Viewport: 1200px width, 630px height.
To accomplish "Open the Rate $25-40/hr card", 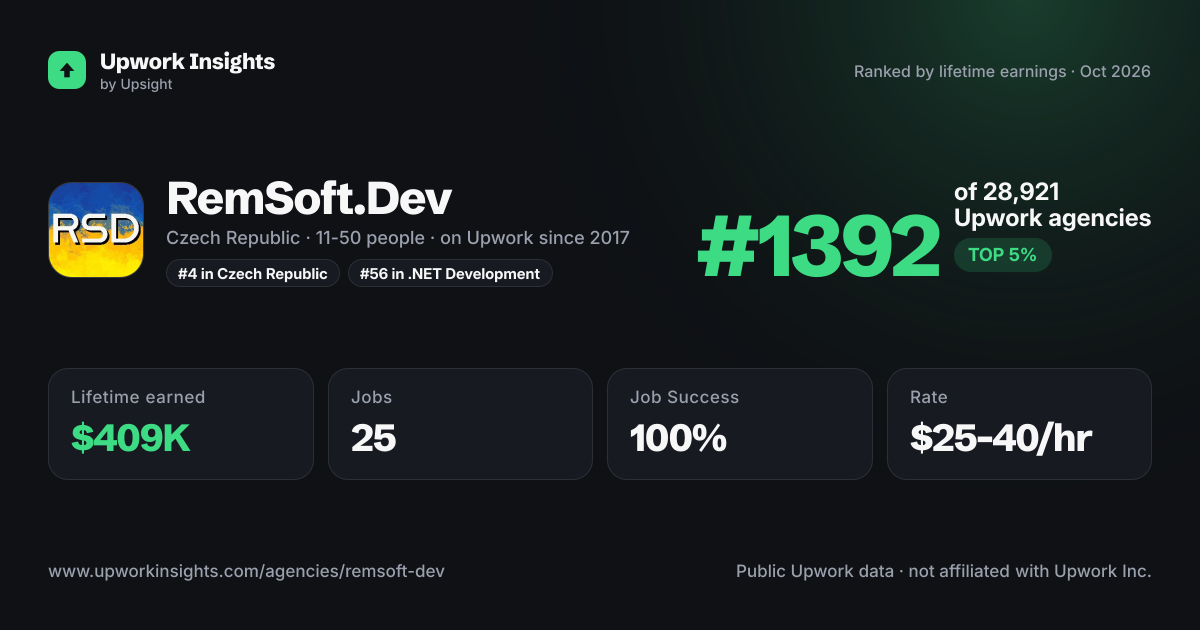I will tap(1019, 424).
